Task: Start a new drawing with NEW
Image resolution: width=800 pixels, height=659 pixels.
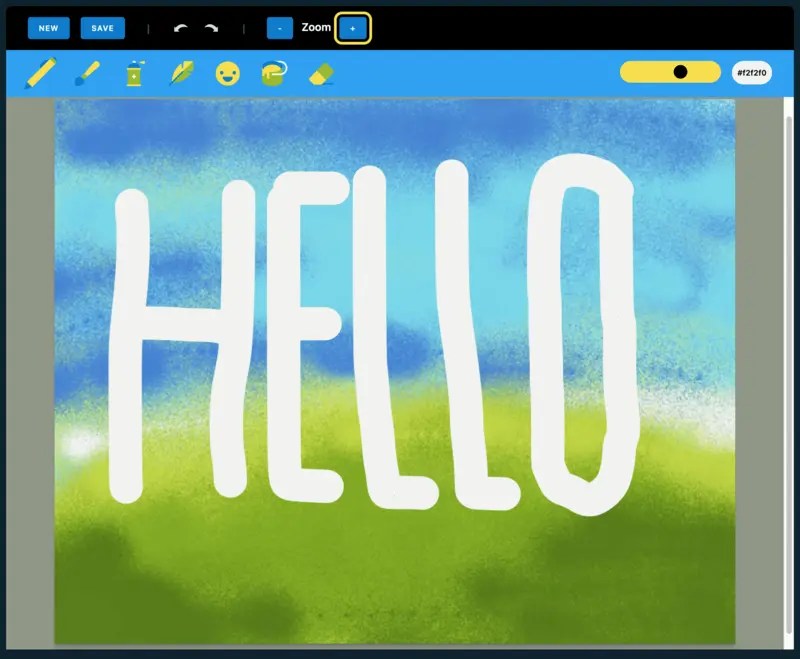Action: 47,28
